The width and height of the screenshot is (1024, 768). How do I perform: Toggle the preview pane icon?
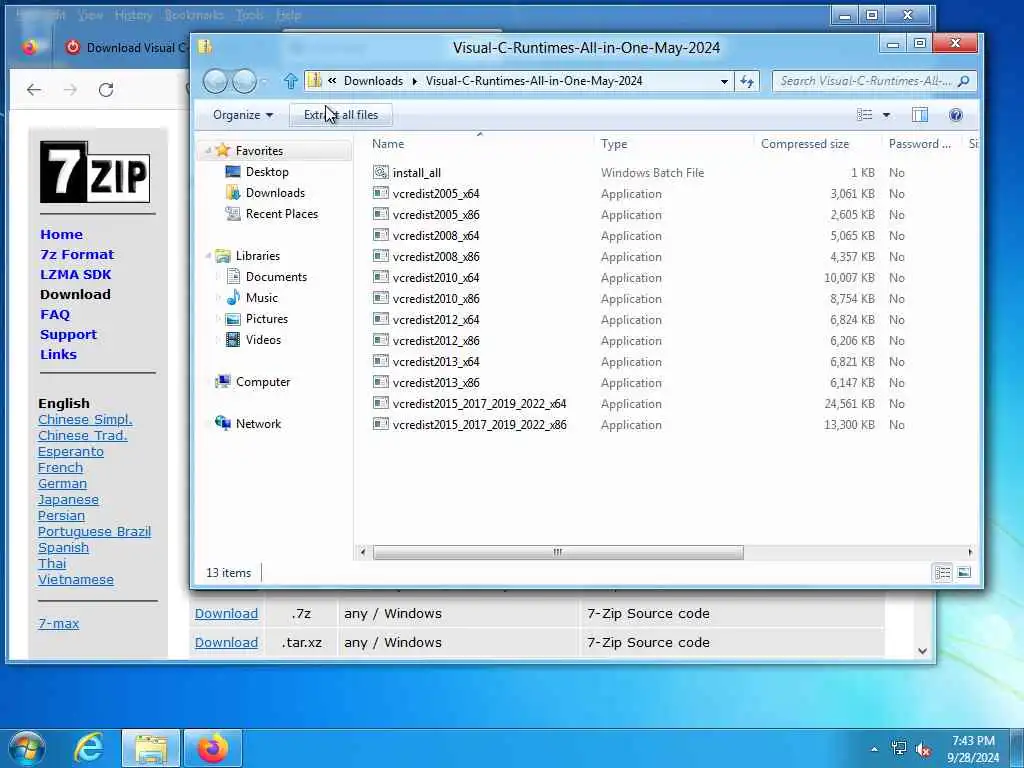tap(920, 115)
